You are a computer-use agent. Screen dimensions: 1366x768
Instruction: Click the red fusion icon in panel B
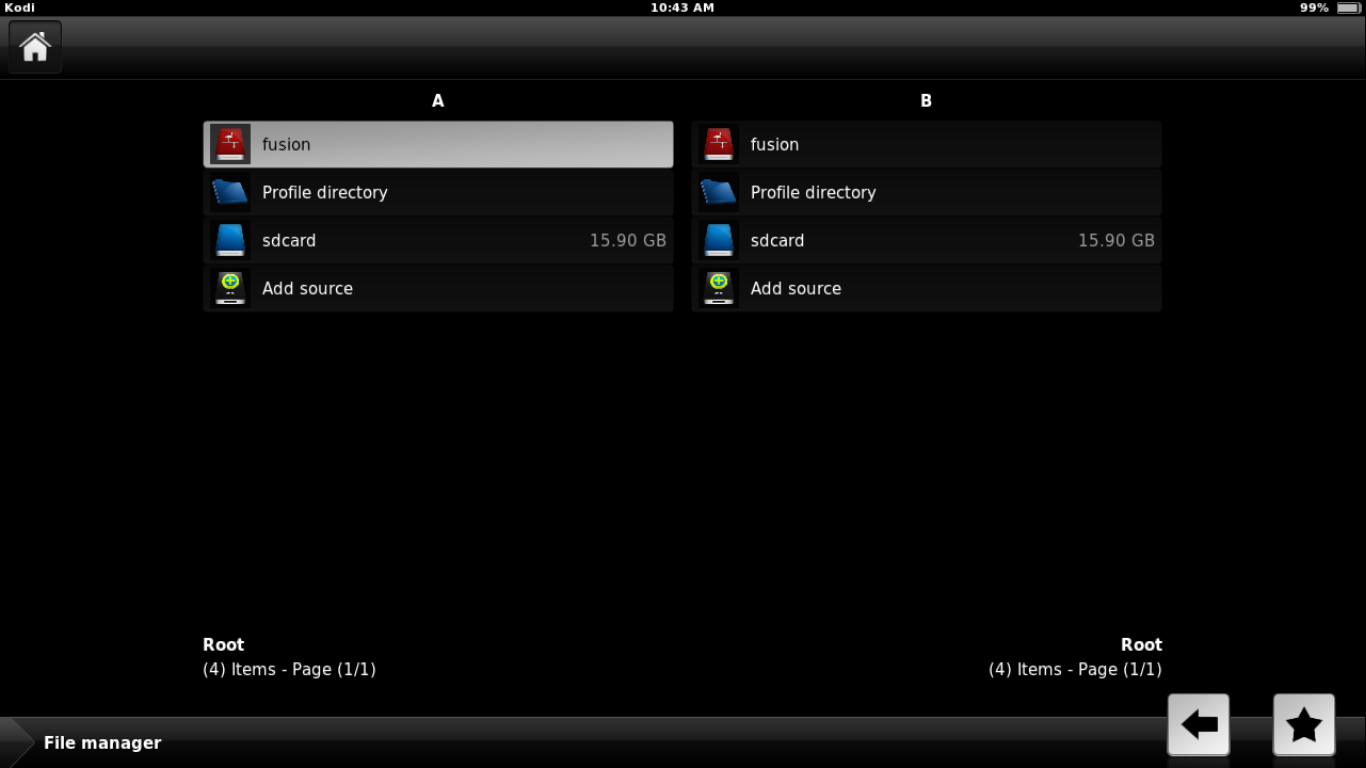tap(718, 144)
